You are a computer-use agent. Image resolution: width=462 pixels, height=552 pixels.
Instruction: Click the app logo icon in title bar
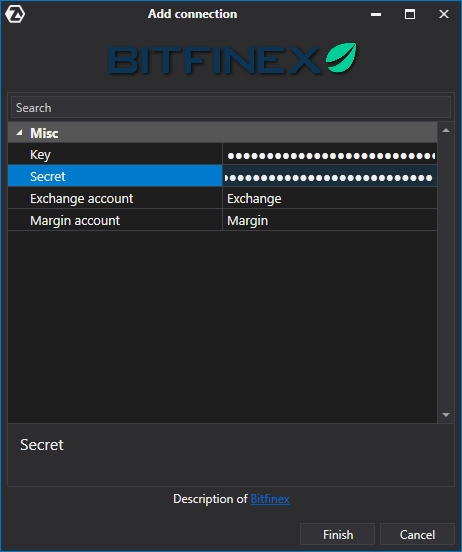pyautogui.click(x=15, y=14)
